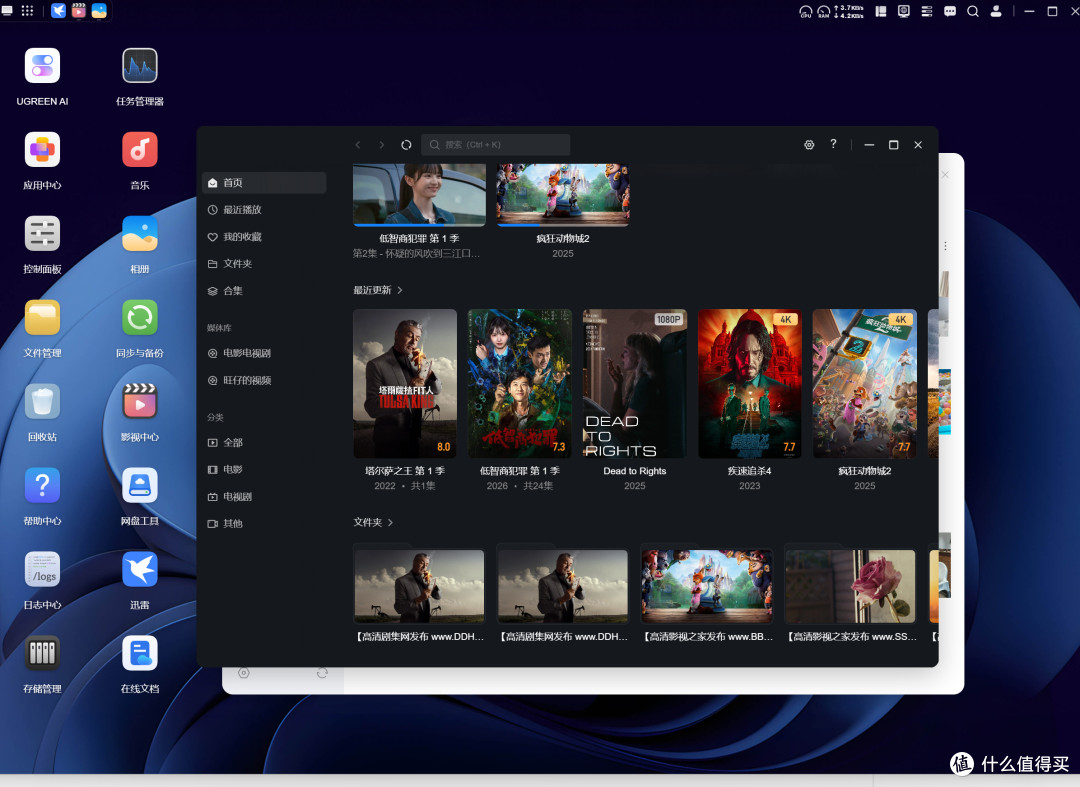
Task: Open the UGREEN AI desktop app
Action: click(x=42, y=66)
